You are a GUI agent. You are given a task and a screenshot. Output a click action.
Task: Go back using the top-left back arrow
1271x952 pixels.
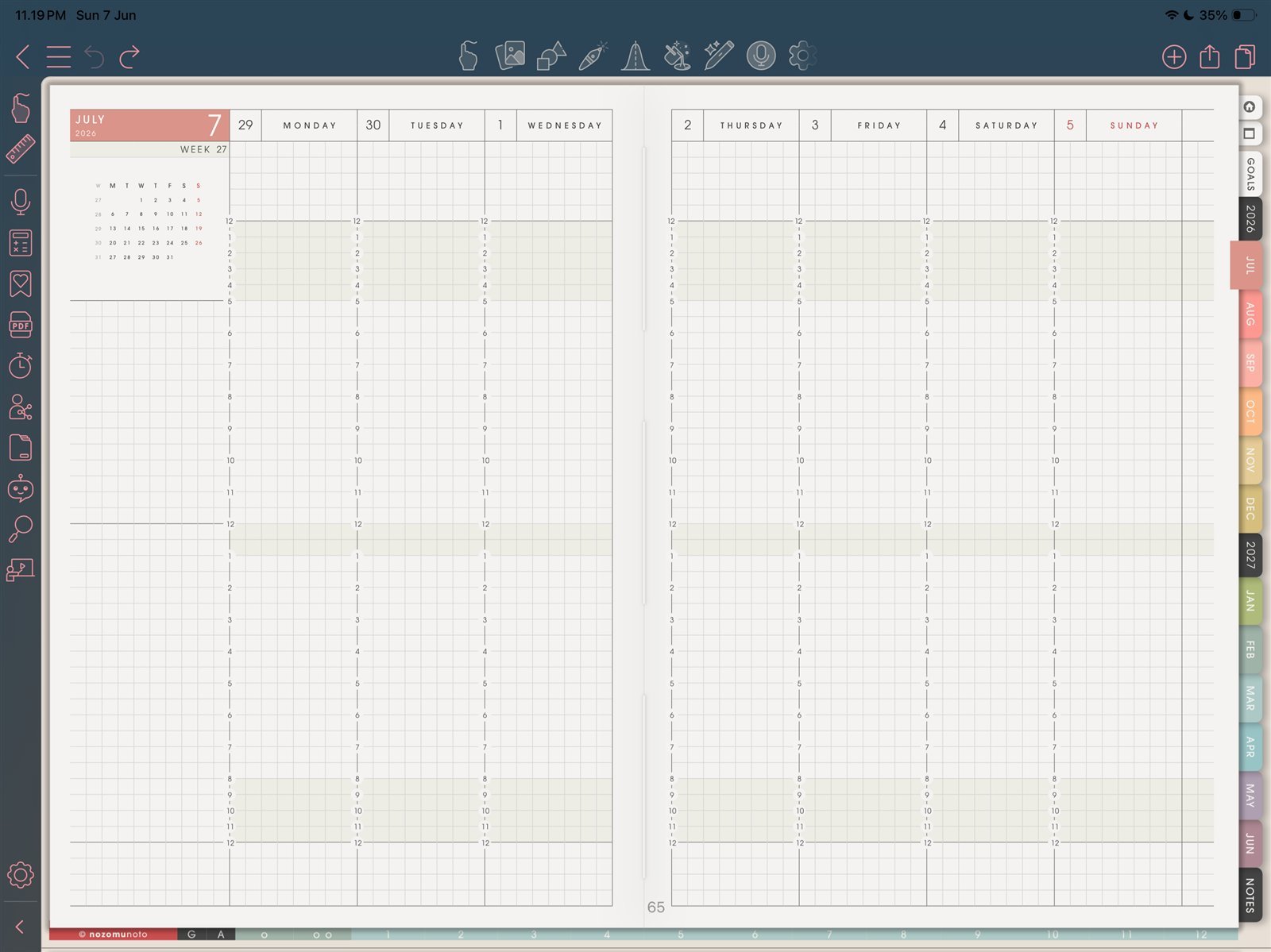point(22,56)
